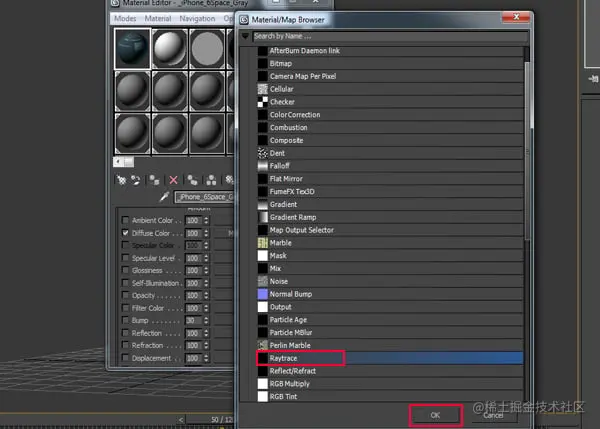
Task: Select the Gradient Ramp map icon
Action: 262,217
